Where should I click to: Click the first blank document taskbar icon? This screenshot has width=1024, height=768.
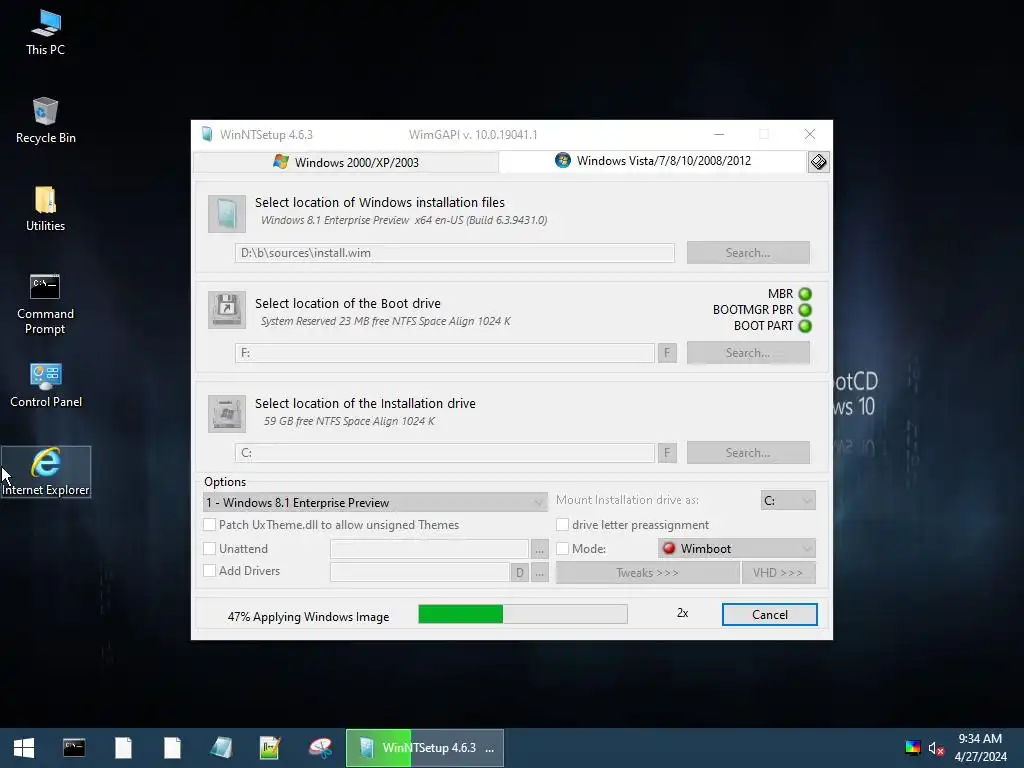pyautogui.click(x=123, y=748)
